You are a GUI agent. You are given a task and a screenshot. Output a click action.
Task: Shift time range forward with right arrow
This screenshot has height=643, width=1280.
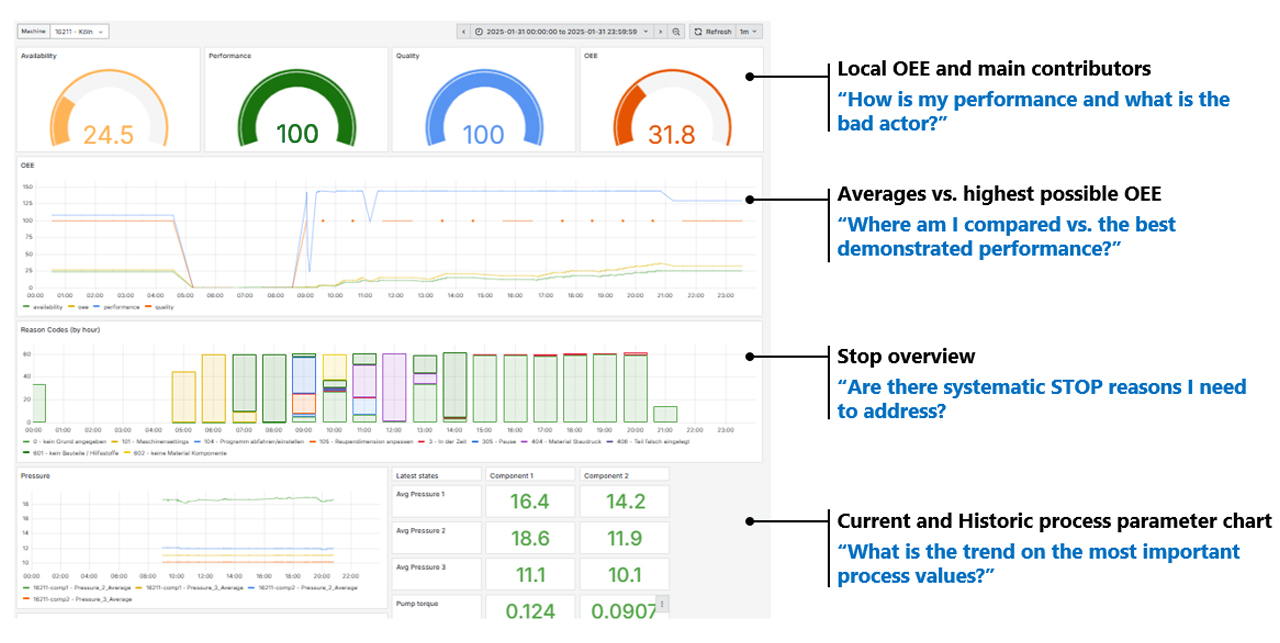coord(661,32)
